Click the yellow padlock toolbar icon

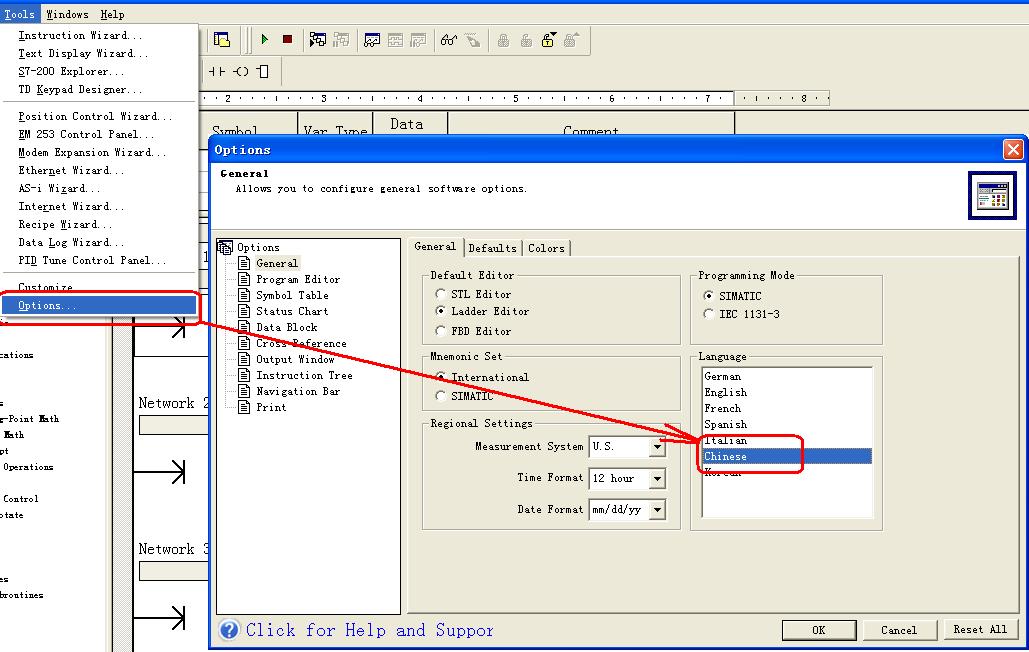click(x=549, y=40)
